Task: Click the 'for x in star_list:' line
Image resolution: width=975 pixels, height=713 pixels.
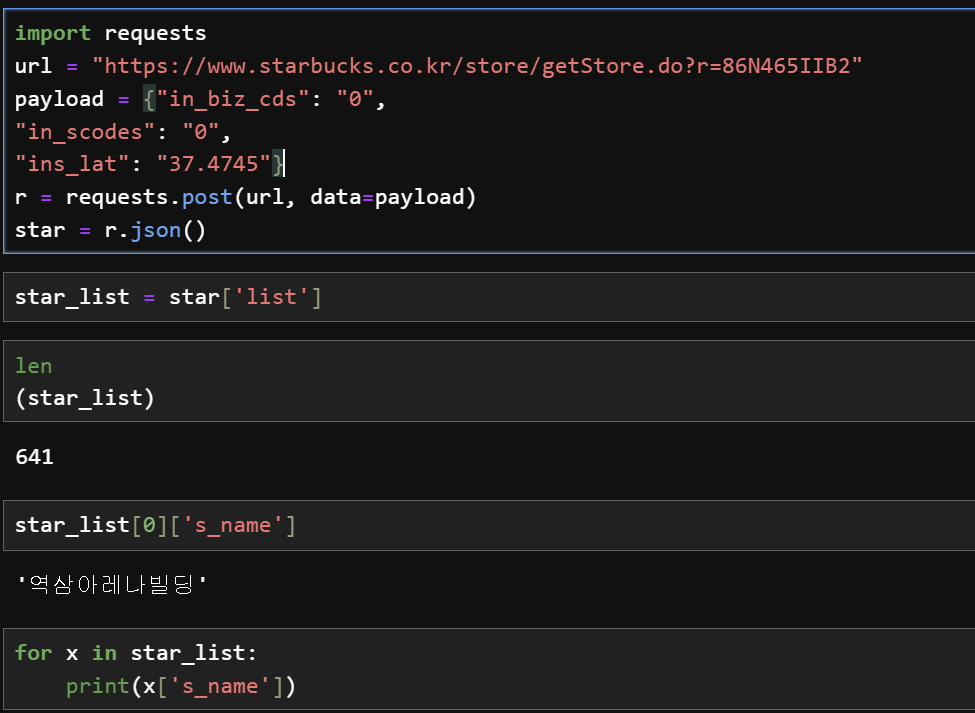Action: [x=136, y=653]
